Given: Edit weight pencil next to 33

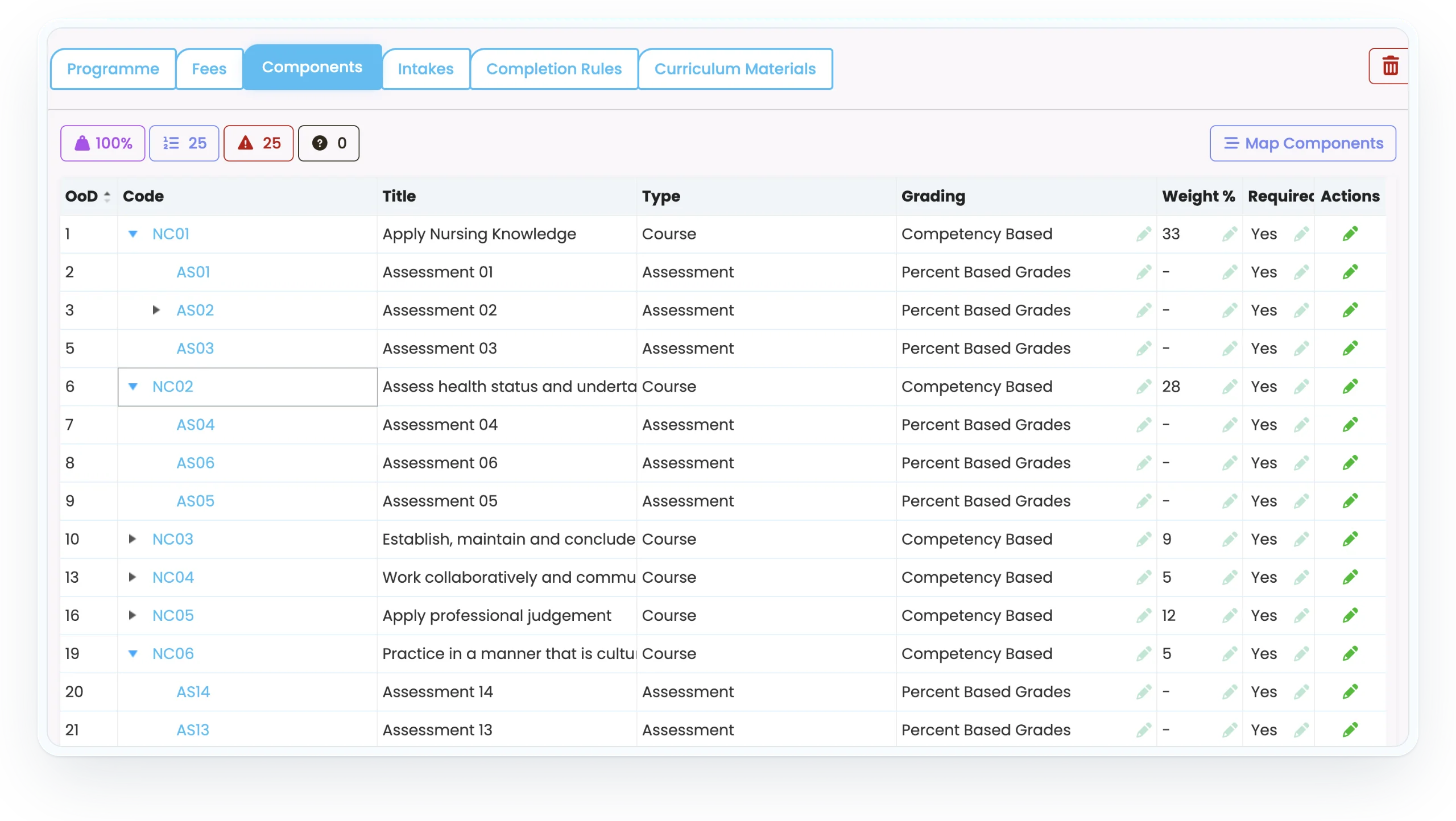Looking at the screenshot, I should pos(1230,234).
